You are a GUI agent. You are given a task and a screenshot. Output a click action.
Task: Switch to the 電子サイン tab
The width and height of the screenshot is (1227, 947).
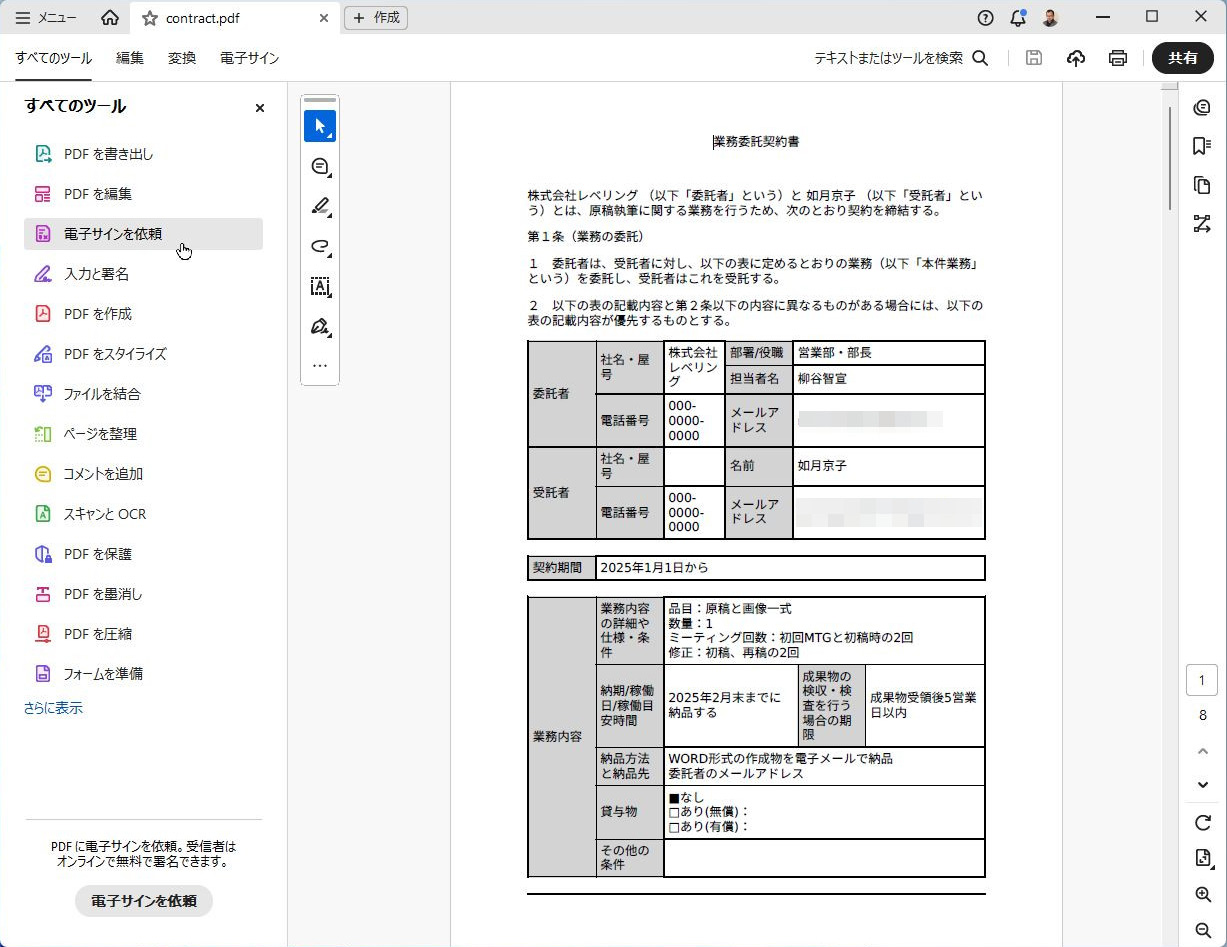coord(250,58)
